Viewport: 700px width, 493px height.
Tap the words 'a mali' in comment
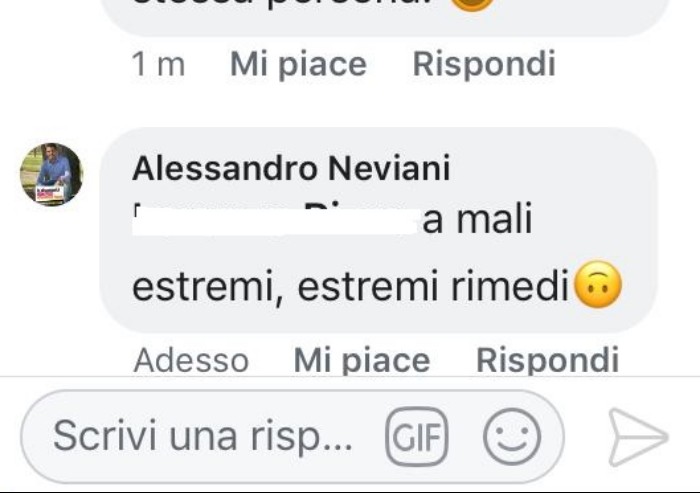(477, 219)
